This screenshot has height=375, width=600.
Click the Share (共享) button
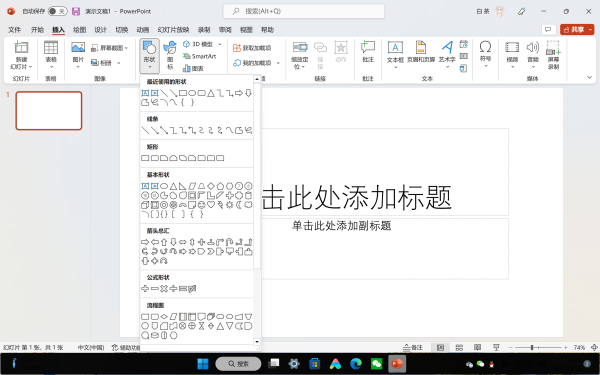click(577, 29)
